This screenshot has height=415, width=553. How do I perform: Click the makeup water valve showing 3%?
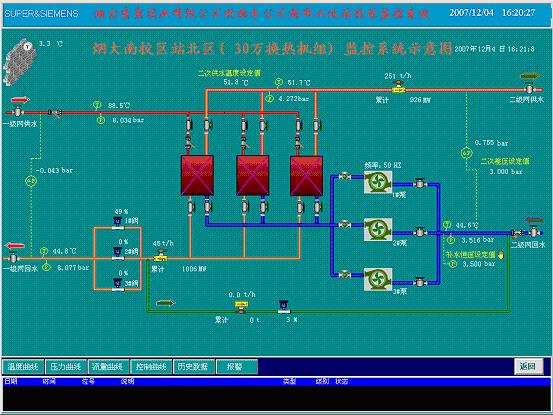(284, 306)
